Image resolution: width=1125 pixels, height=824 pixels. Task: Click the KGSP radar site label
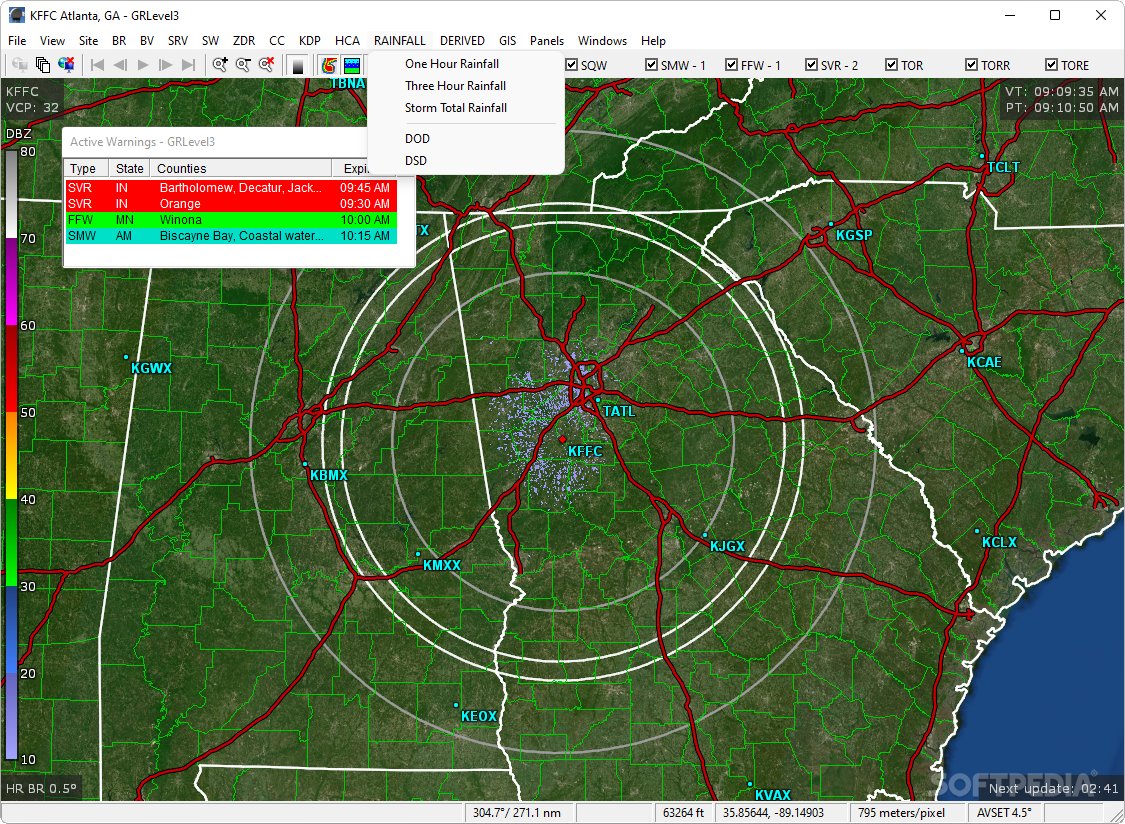point(854,235)
